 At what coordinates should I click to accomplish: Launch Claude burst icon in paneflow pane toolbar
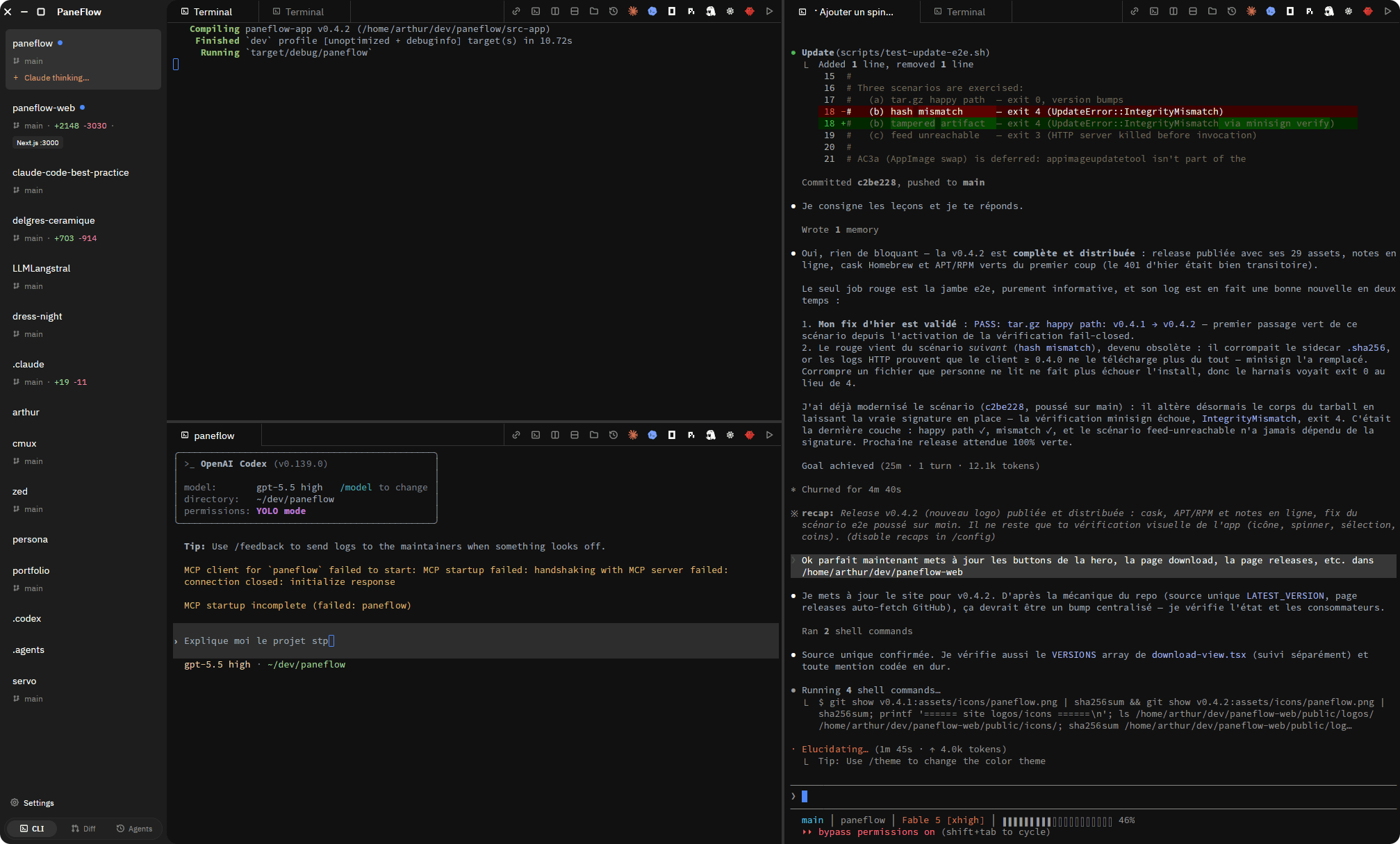pyautogui.click(x=633, y=436)
